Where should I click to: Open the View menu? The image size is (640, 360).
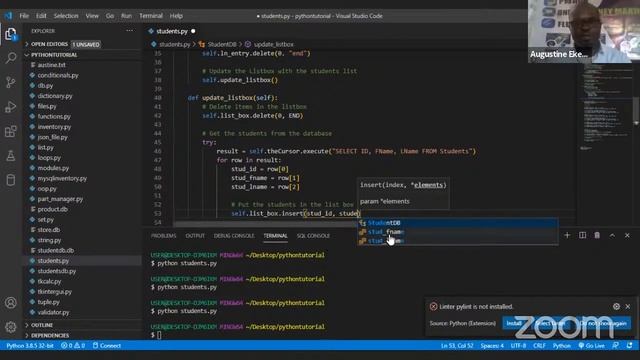[92, 16]
